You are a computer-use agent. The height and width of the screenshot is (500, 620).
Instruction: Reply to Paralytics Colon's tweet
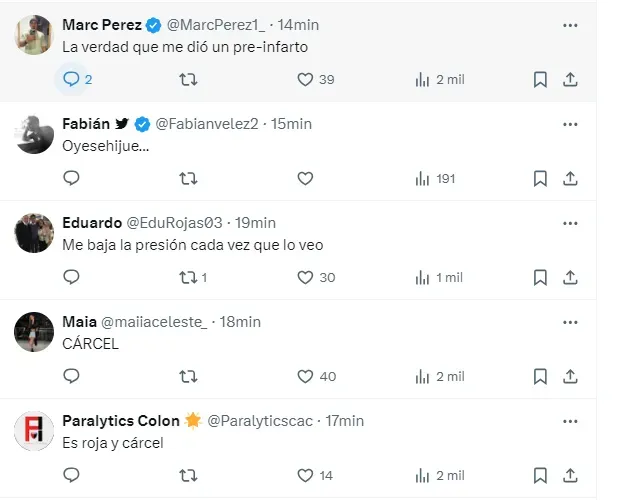pyautogui.click(x=72, y=475)
